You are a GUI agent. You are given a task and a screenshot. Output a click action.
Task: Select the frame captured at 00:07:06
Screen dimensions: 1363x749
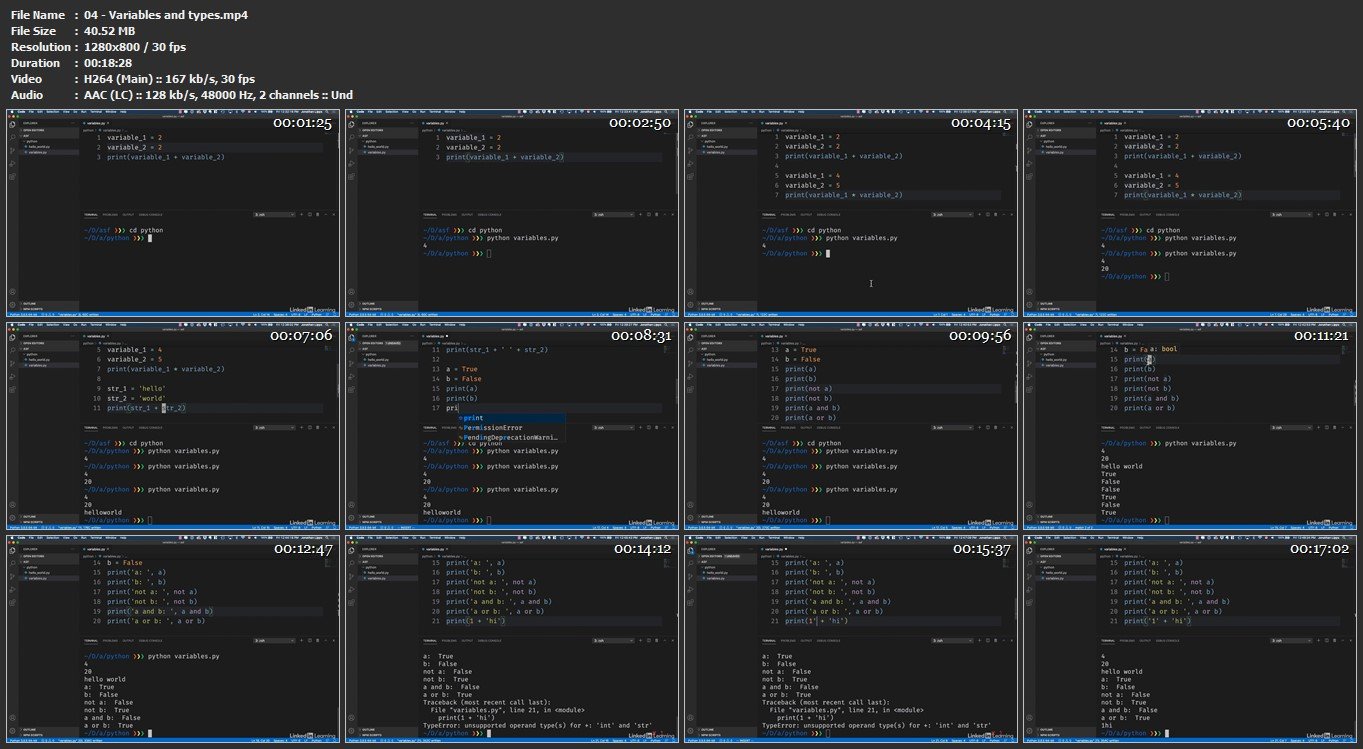click(173, 425)
